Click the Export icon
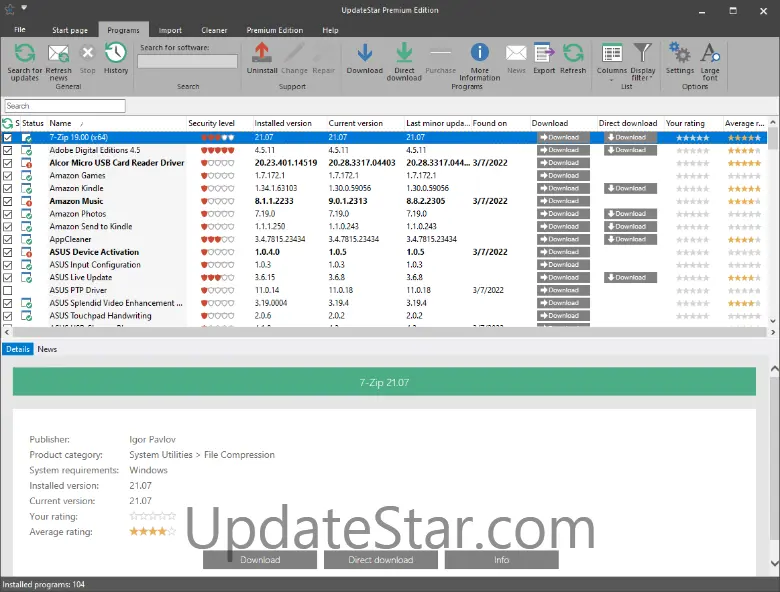 (544, 53)
